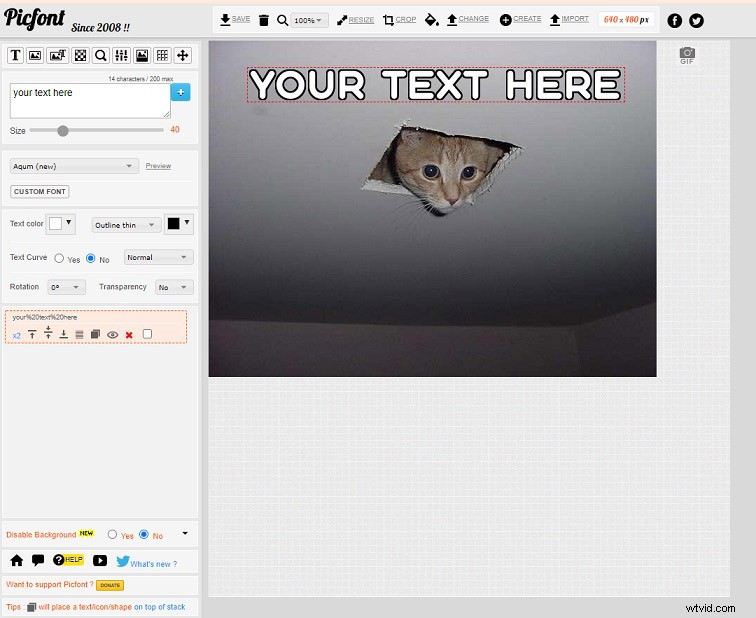This screenshot has width=756, height=618.
Task: Click the blue plus add-text button
Action: tap(181, 92)
